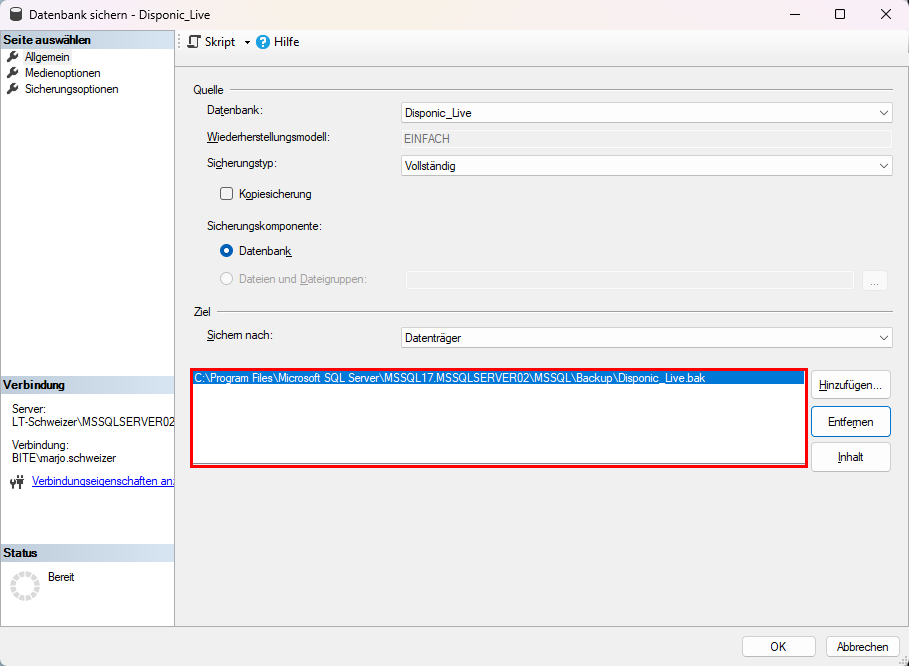This screenshot has width=909, height=666.
Task: Click the Hilfe question mark icon
Action: 263,42
